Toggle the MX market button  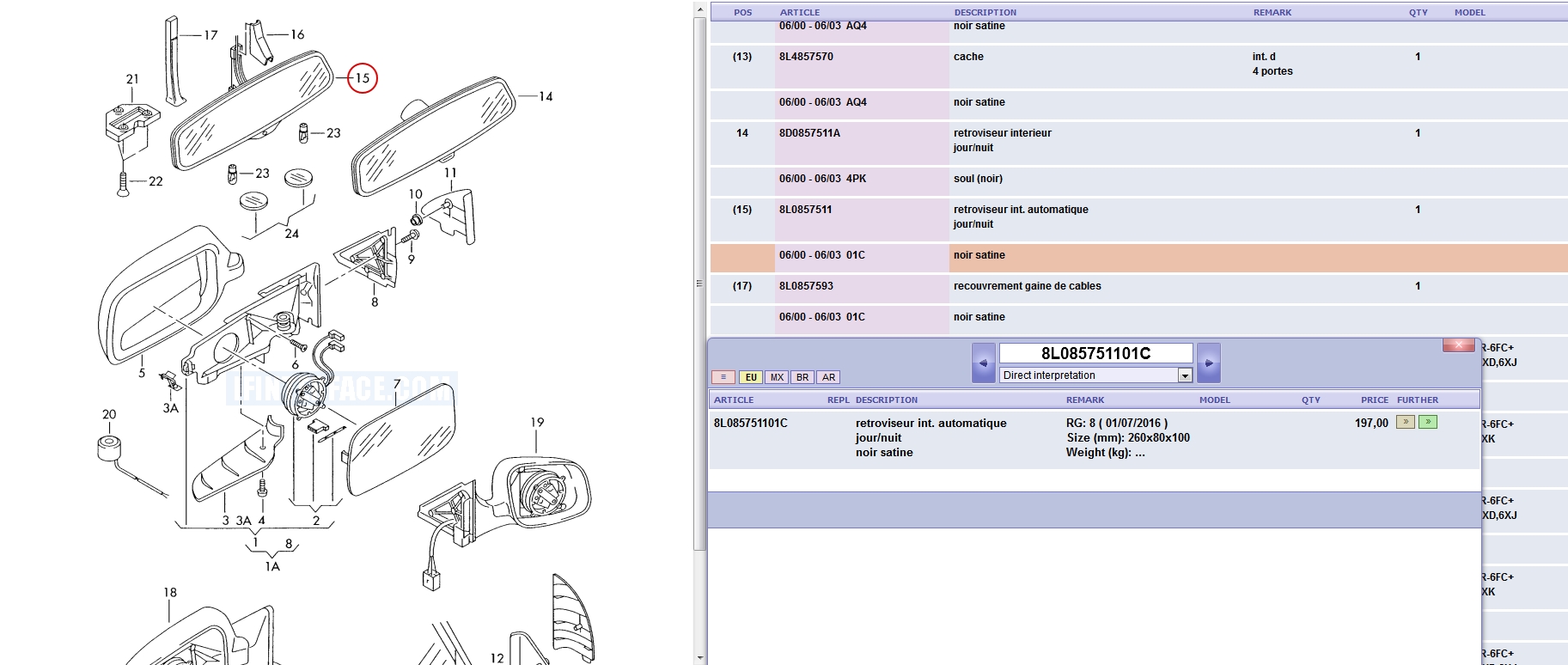777,377
